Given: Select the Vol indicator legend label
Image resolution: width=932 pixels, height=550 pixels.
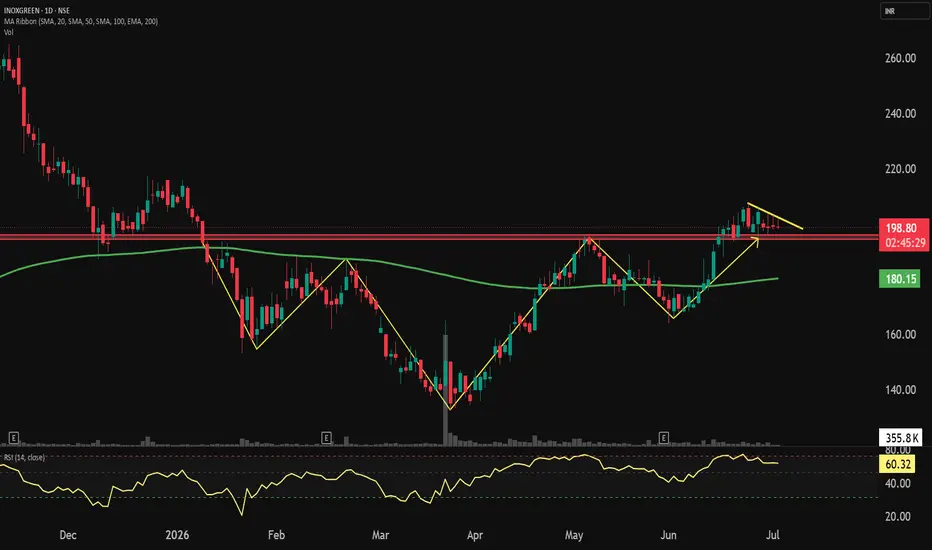Looking at the screenshot, I should 9,32.
